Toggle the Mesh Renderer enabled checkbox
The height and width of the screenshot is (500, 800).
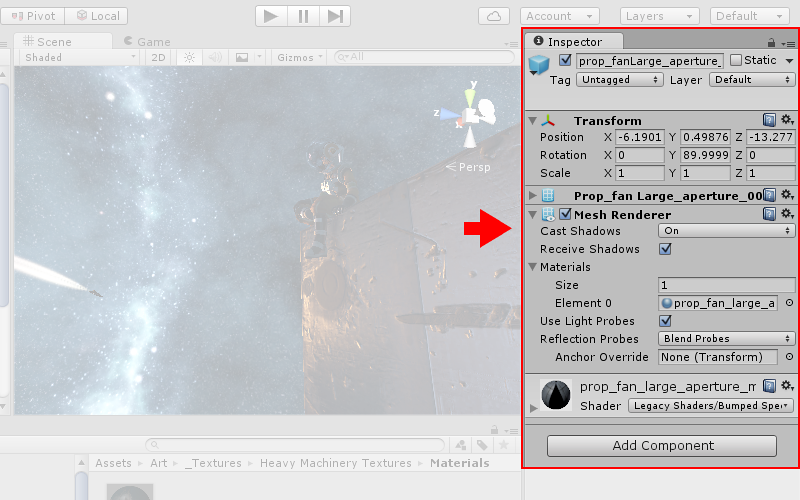(x=565, y=214)
